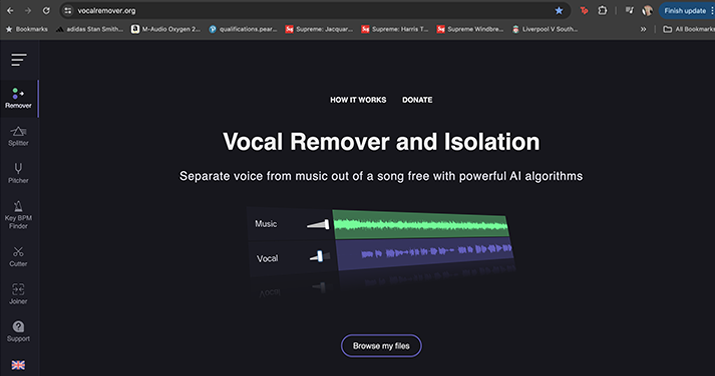Viewport: 715px width, 376px height.
Task: Click the green Music waveform track
Action: tap(421, 225)
